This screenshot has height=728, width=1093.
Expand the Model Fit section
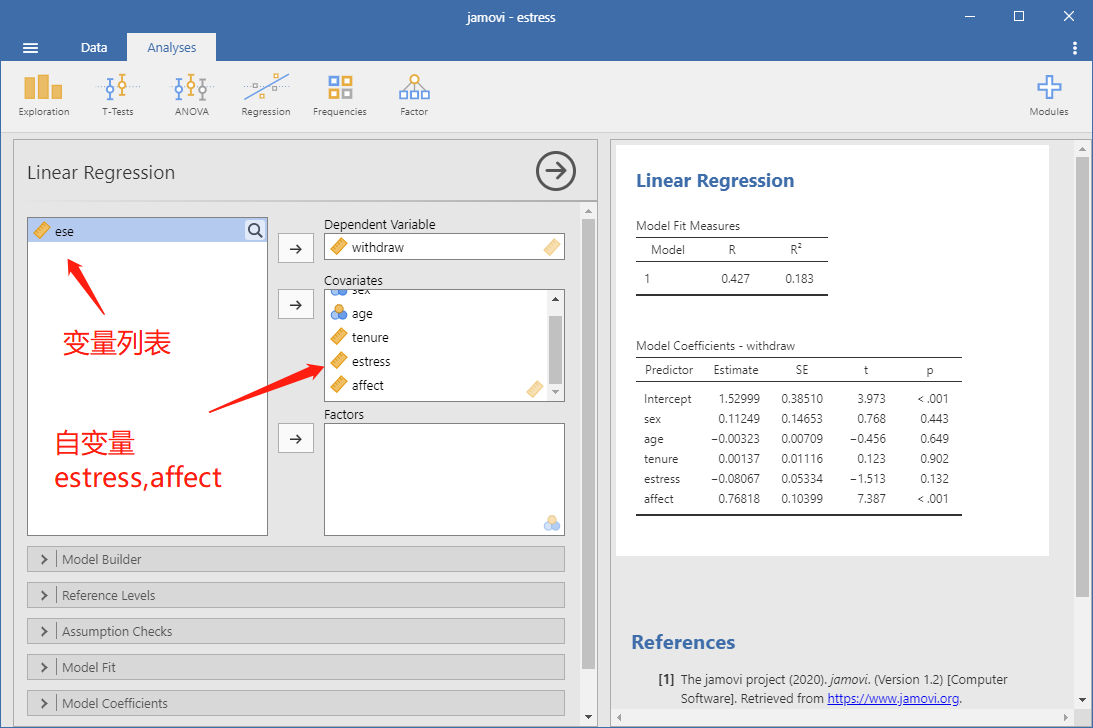click(x=296, y=667)
